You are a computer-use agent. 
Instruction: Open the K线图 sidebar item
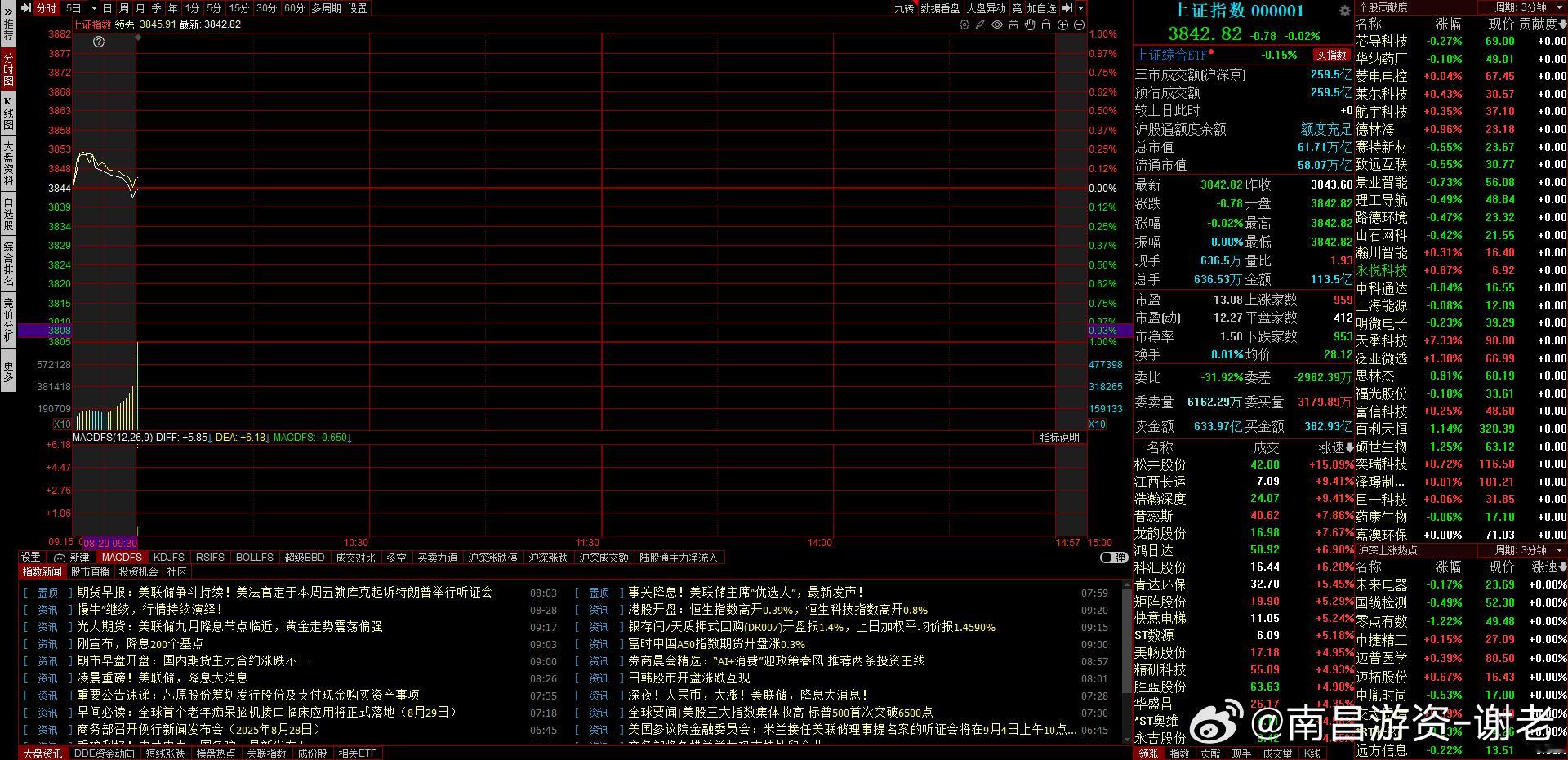(x=8, y=113)
